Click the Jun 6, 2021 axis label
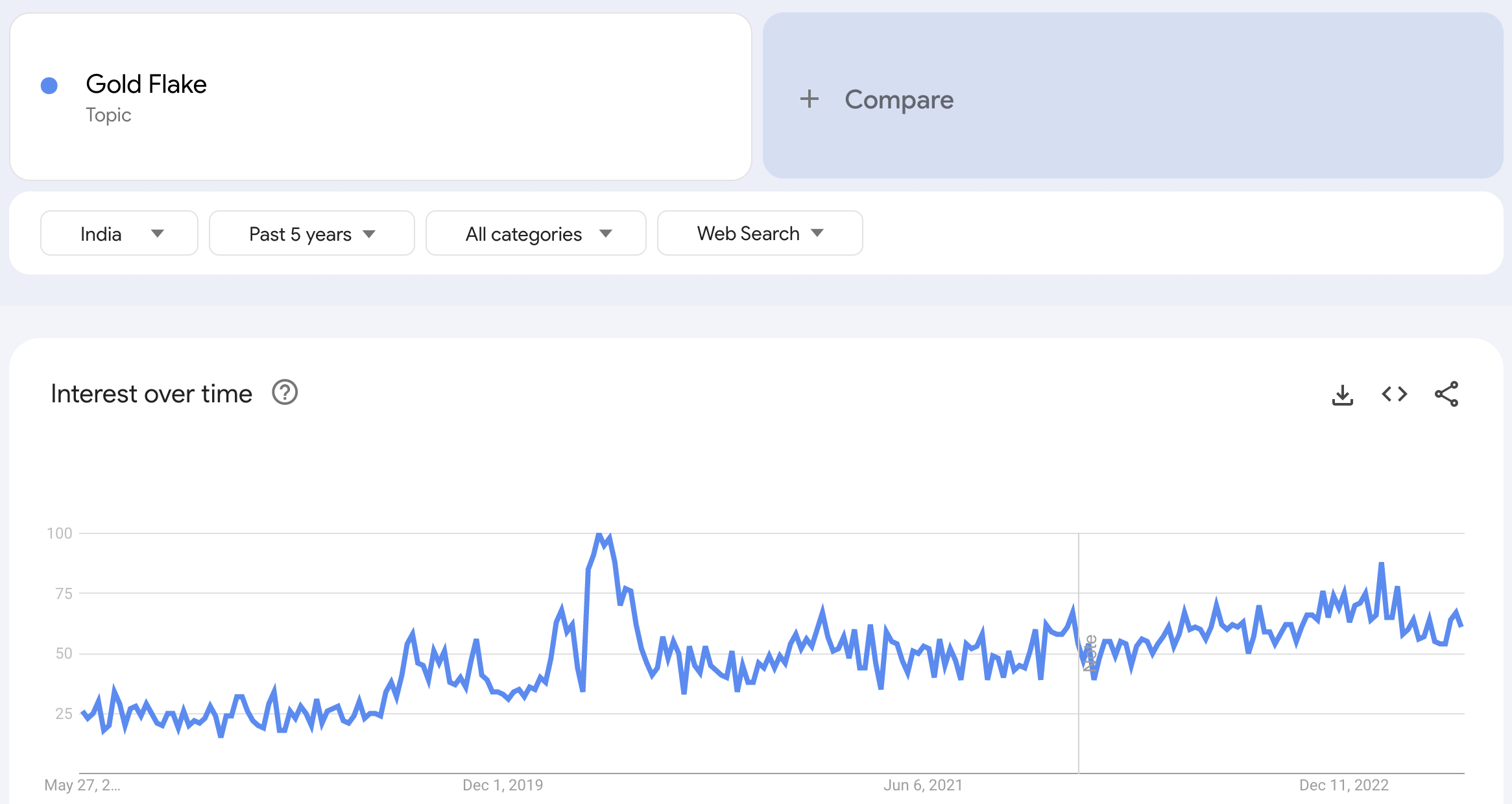The width and height of the screenshot is (1512, 804). (923, 785)
